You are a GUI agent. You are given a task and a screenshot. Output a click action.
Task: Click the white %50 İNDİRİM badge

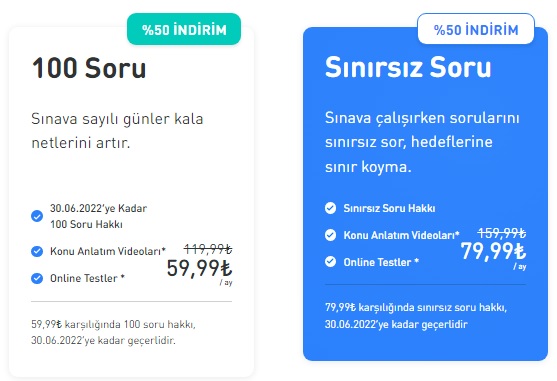(476, 29)
